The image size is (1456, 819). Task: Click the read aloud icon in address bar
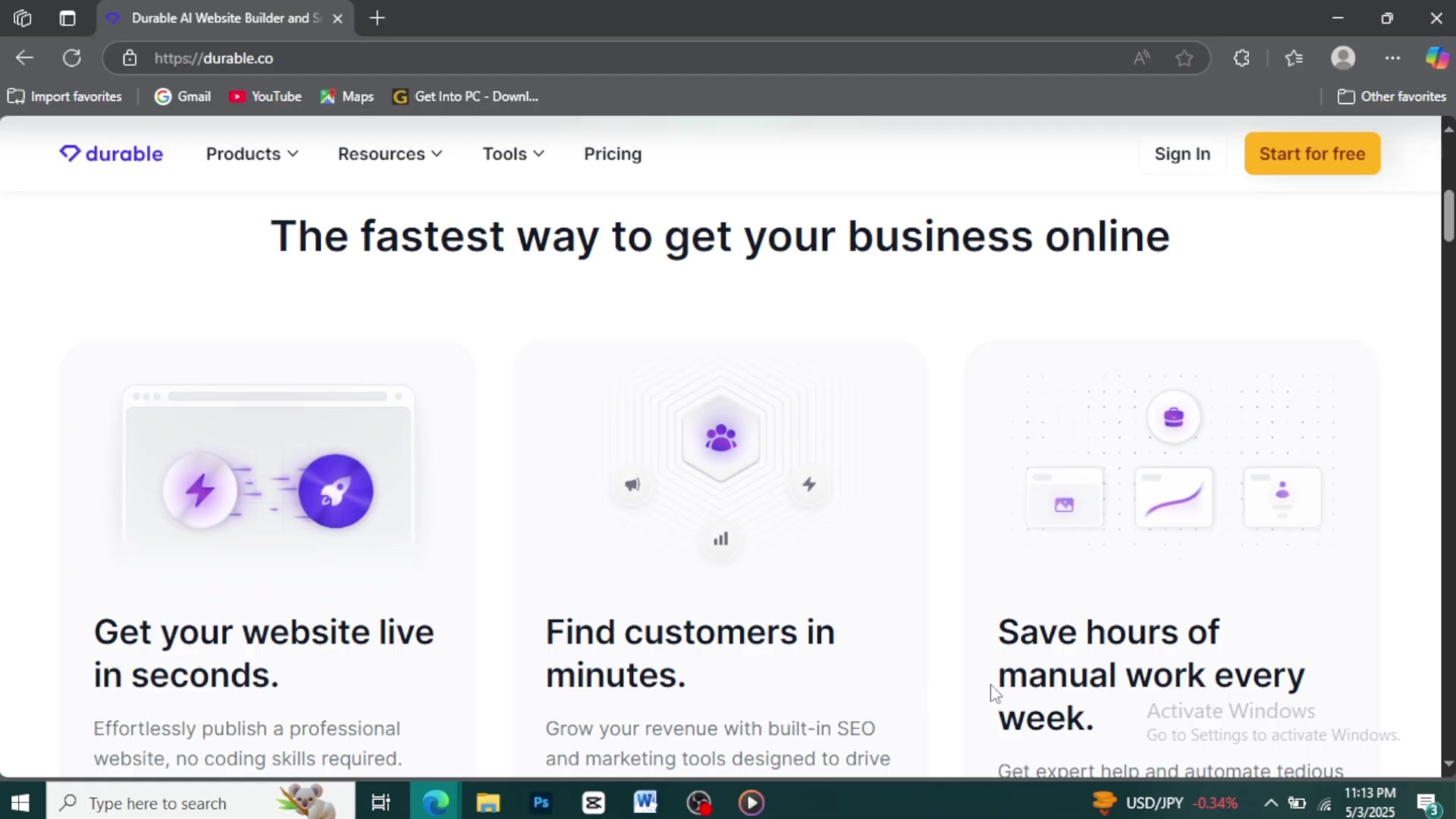(x=1141, y=58)
